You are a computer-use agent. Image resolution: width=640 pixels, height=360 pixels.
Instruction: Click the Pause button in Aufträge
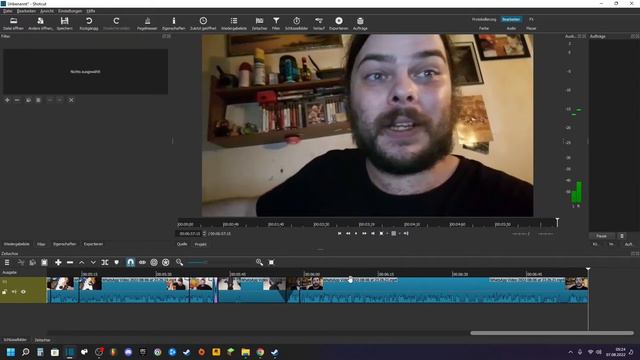pos(602,236)
